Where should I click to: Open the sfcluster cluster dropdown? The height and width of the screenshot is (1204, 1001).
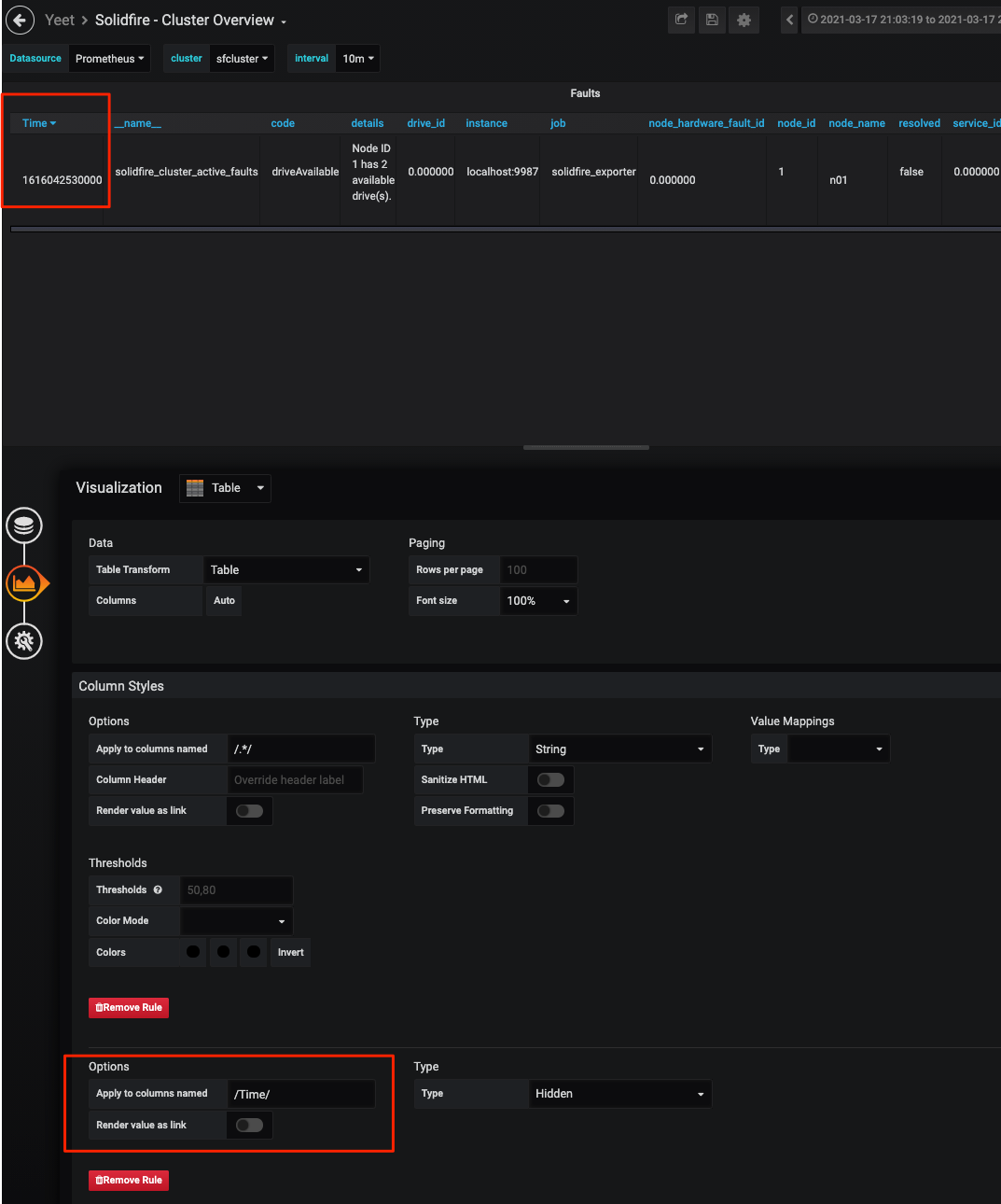(243, 59)
